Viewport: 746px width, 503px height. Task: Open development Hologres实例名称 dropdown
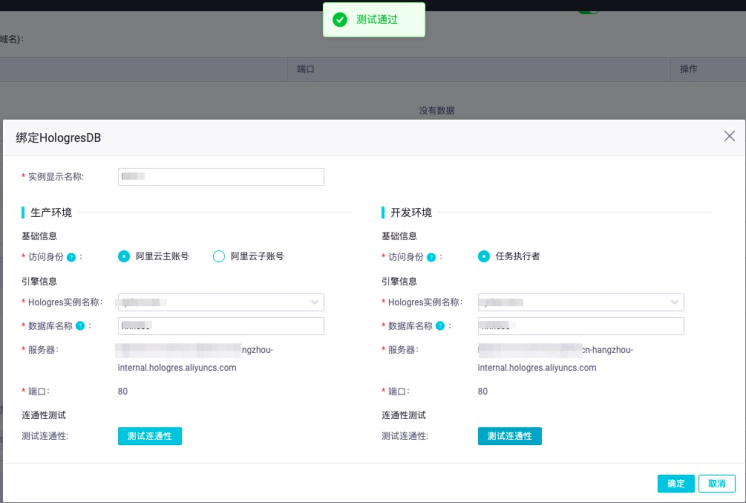[581, 302]
